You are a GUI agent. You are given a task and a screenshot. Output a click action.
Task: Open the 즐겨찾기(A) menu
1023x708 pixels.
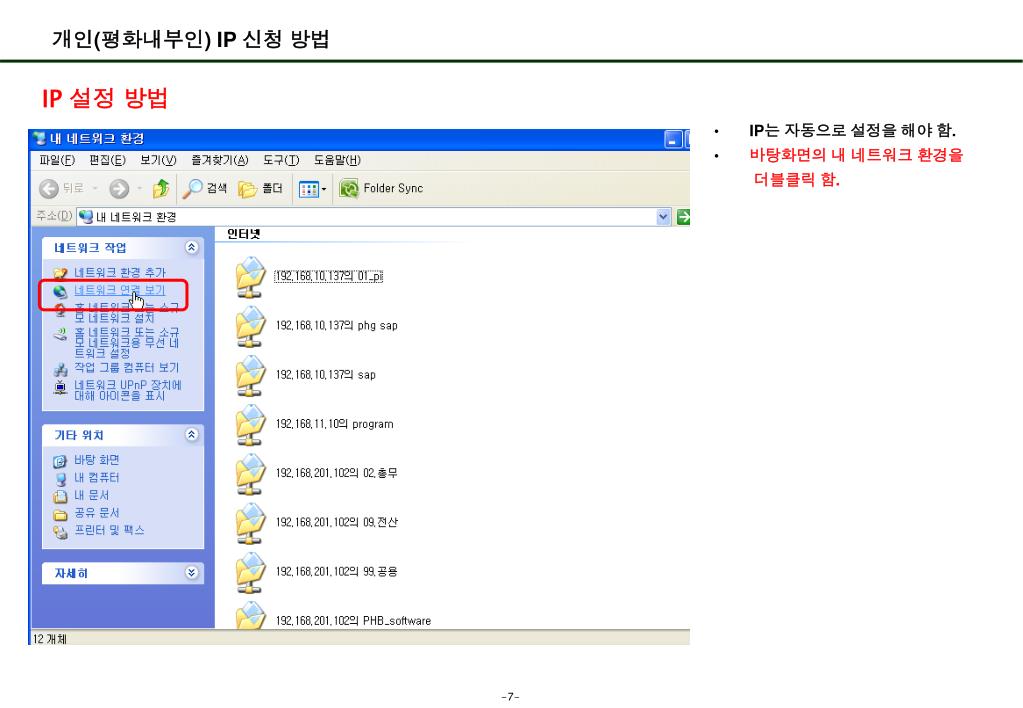220,160
